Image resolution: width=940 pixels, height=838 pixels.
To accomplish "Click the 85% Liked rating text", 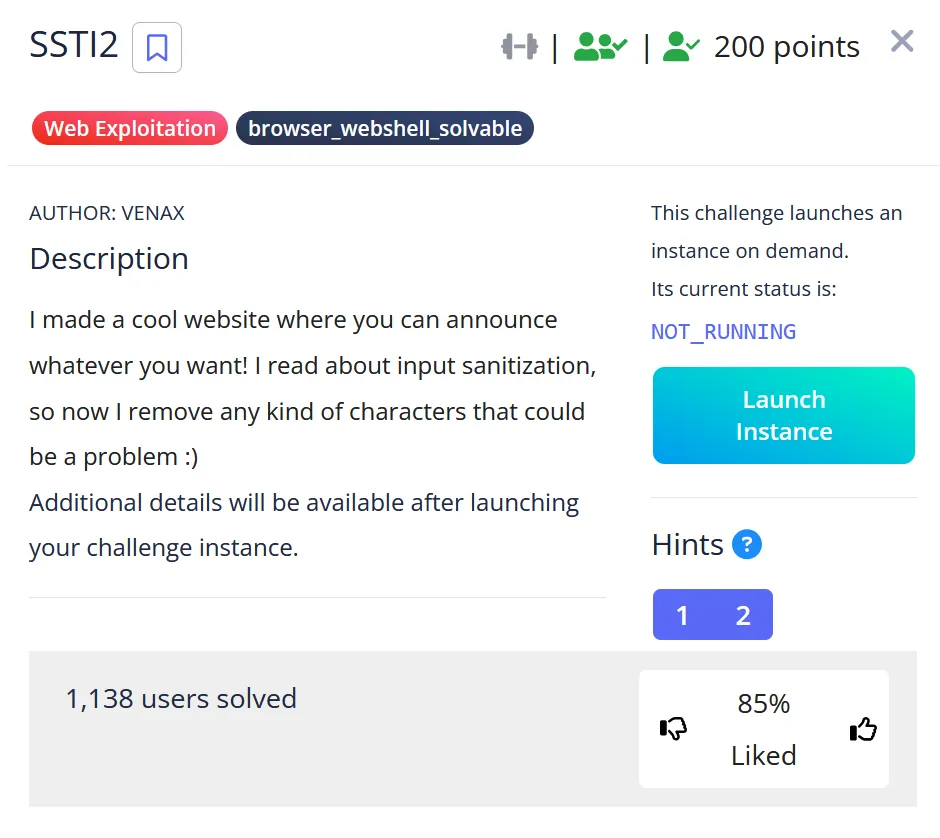I will pos(764,729).
